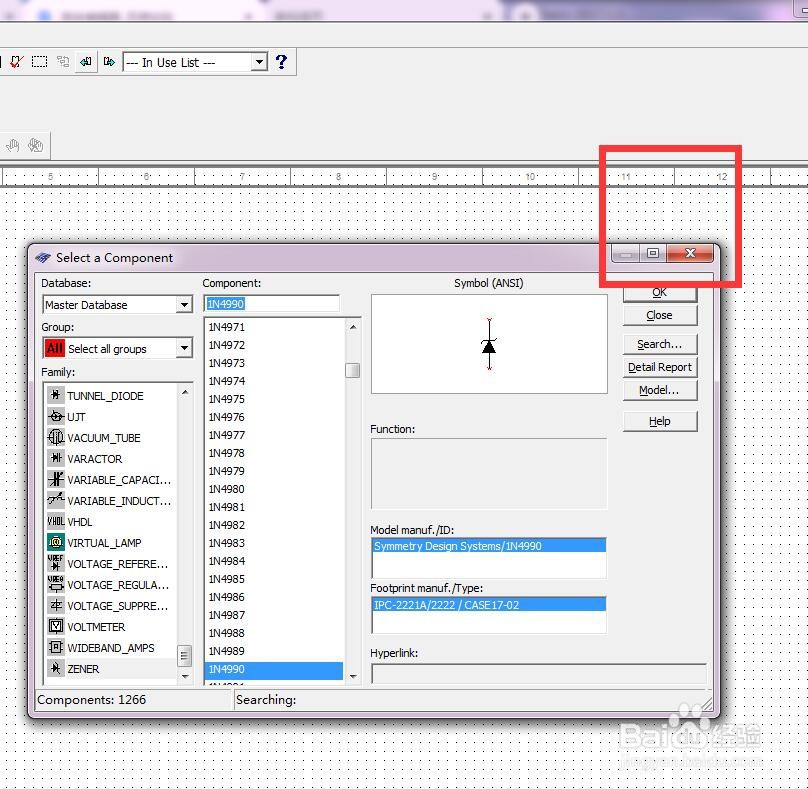808x789 pixels.
Task: Maximize the Select a Component dialog
Action: pyautogui.click(x=653, y=253)
